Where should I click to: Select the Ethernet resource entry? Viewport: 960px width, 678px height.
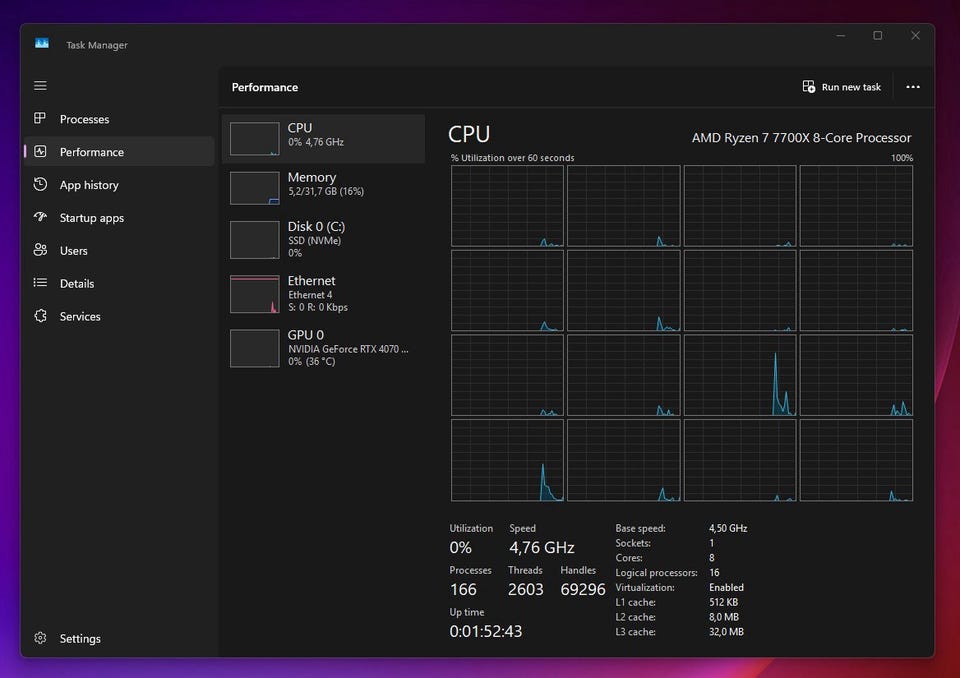click(x=323, y=294)
